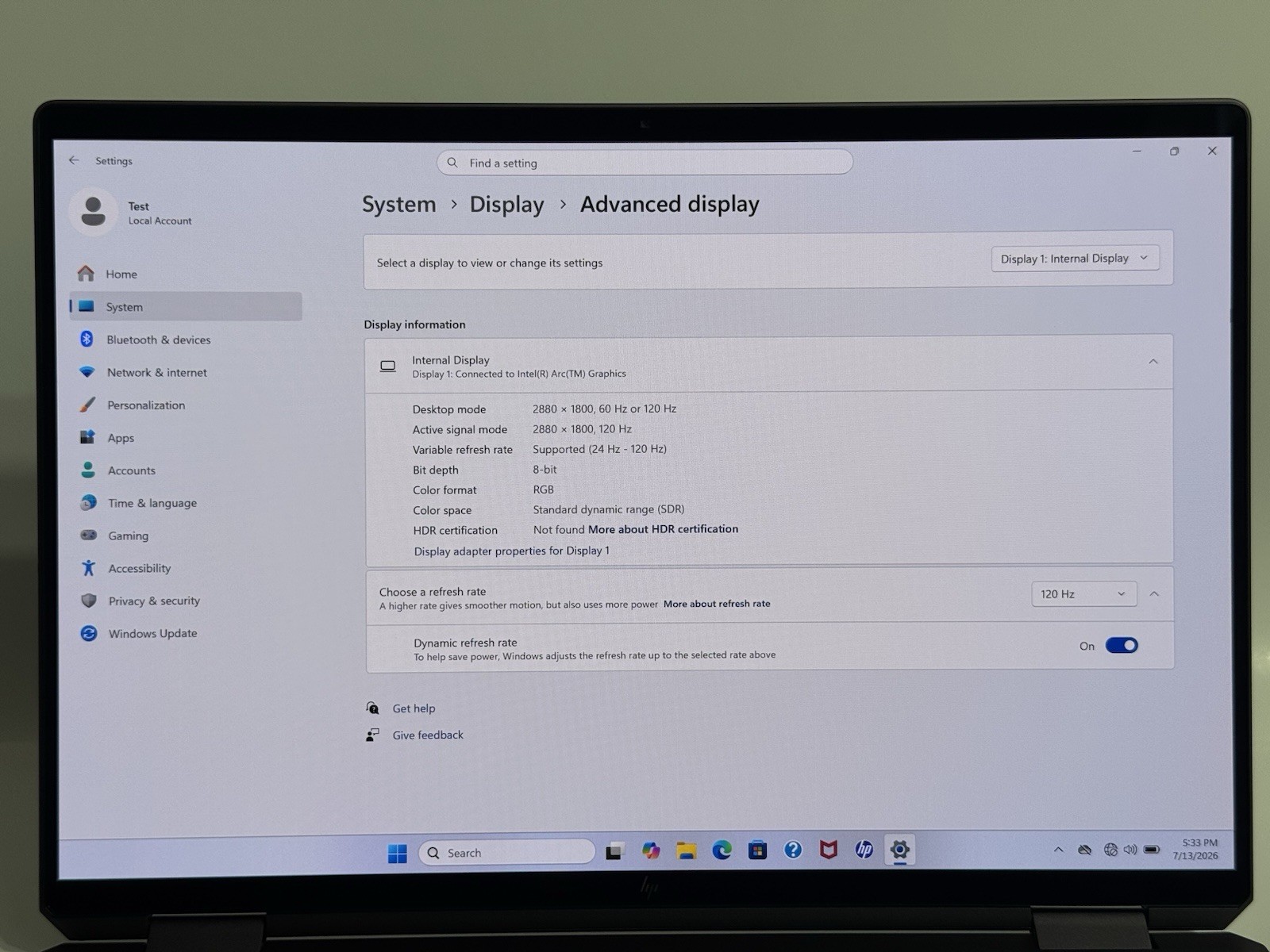Image resolution: width=1270 pixels, height=952 pixels.
Task: Click Supported (24 Hz - 120 Hz) value
Action: click(x=599, y=449)
